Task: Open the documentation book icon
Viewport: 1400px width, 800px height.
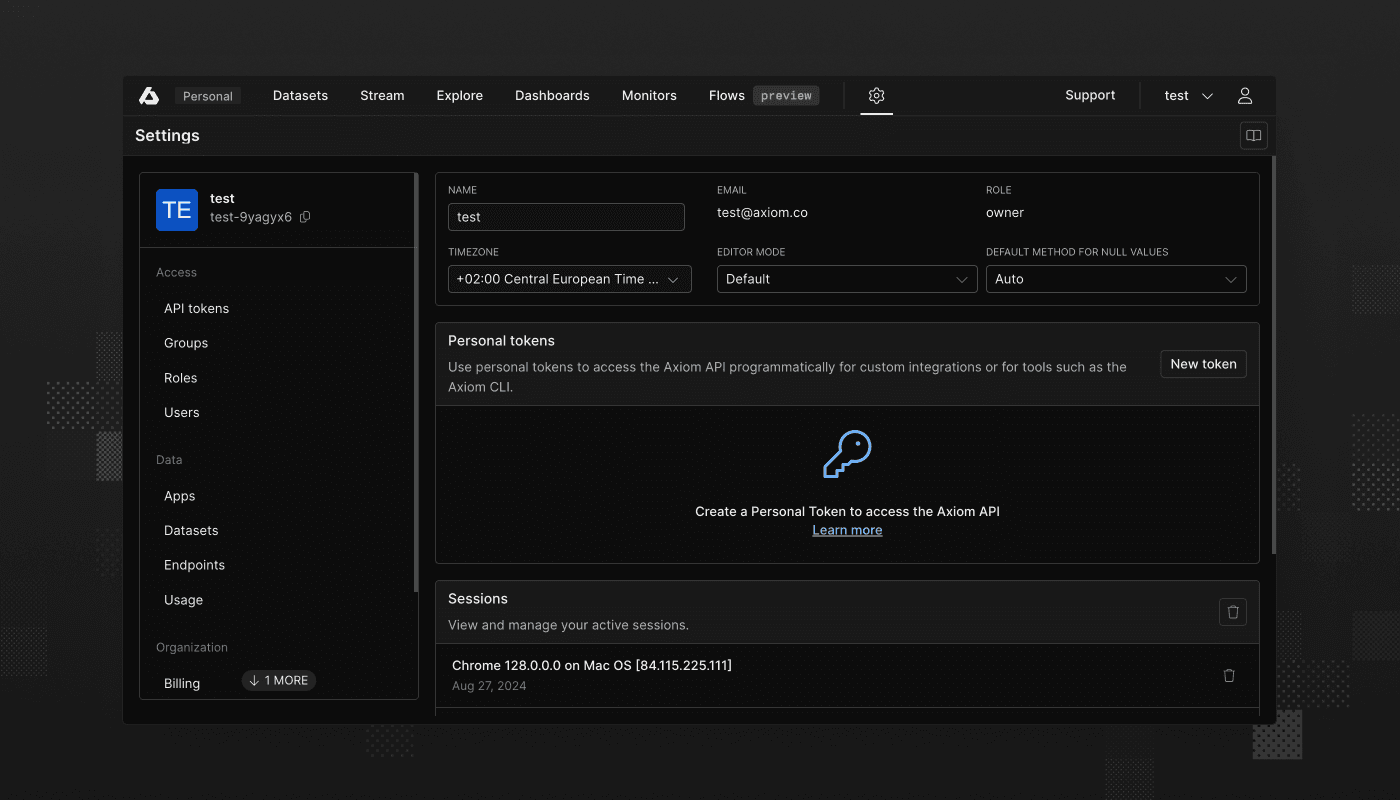Action: (1253, 135)
